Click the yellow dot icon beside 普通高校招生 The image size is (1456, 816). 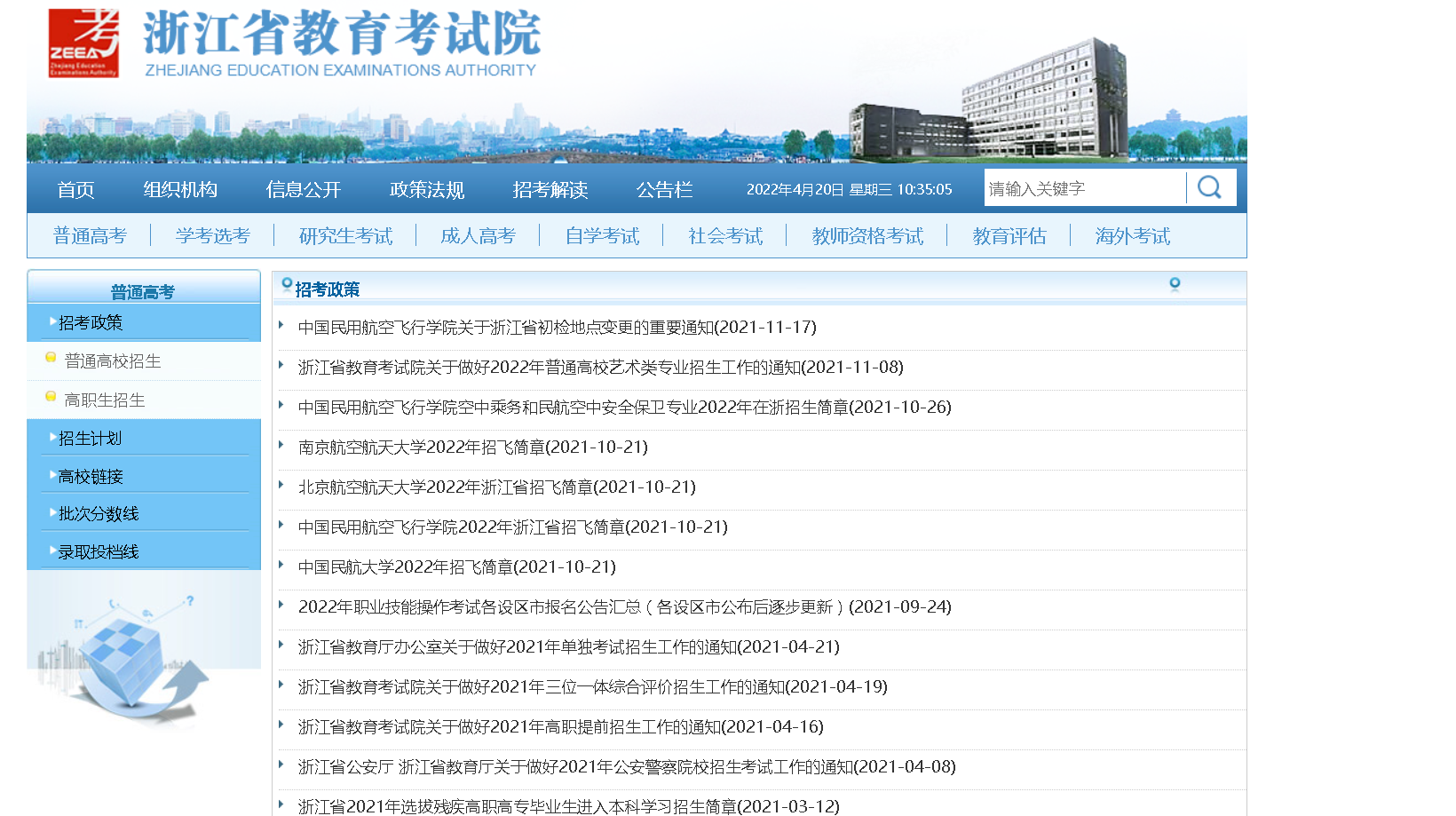[x=50, y=359]
